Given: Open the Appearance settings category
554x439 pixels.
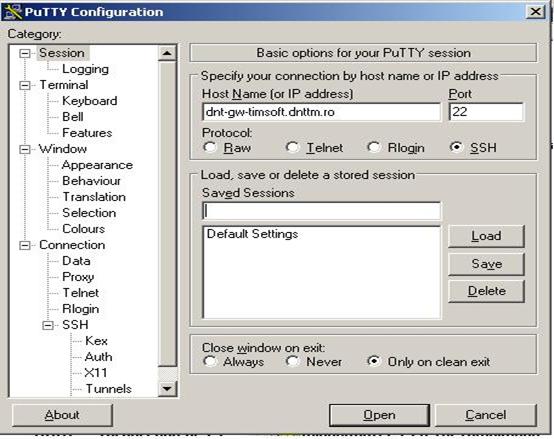Looking at the screenshot, I should point(97,165).
